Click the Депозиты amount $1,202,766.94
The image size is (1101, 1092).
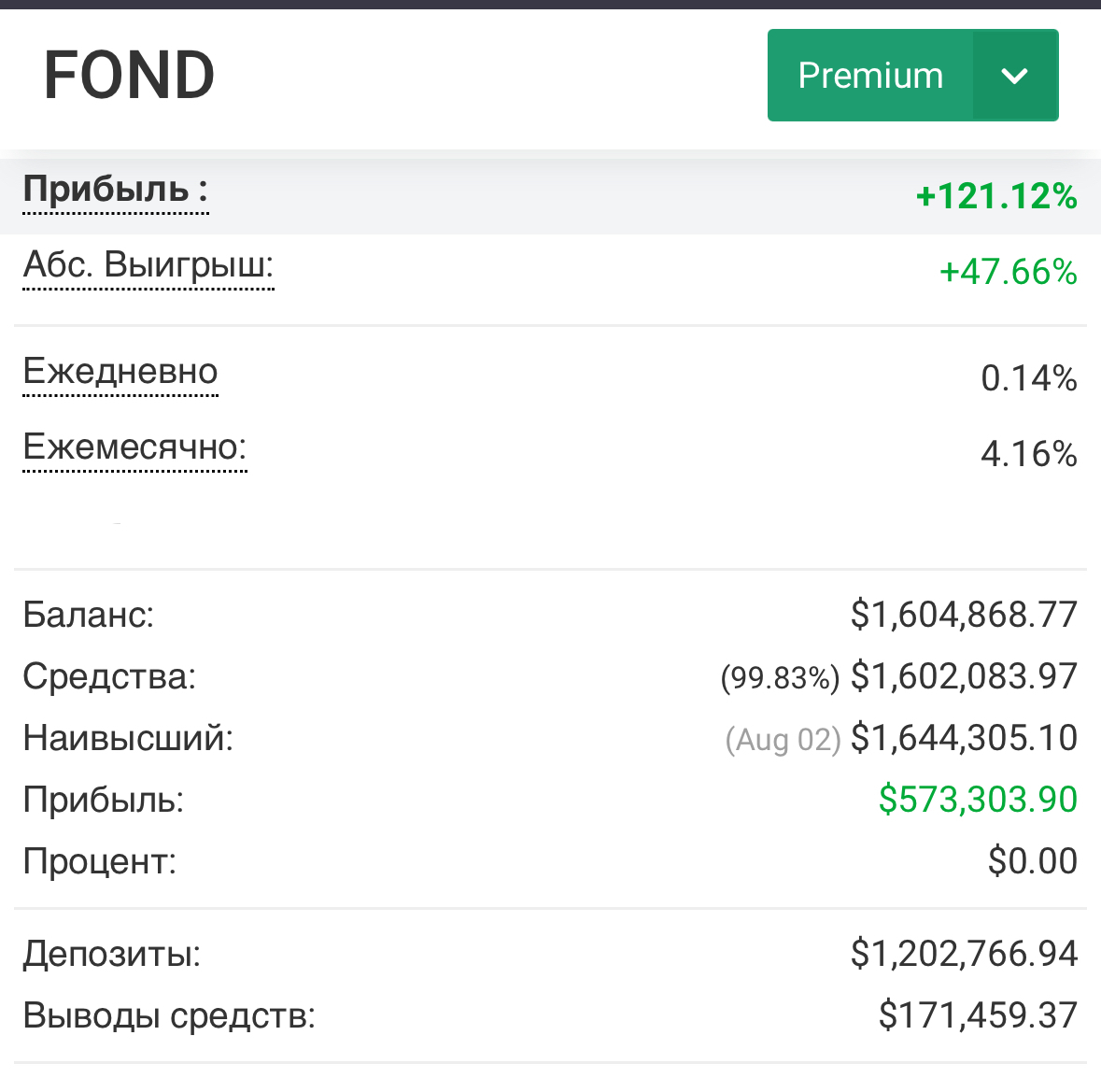pyautogui.click(x=964, y=954)
